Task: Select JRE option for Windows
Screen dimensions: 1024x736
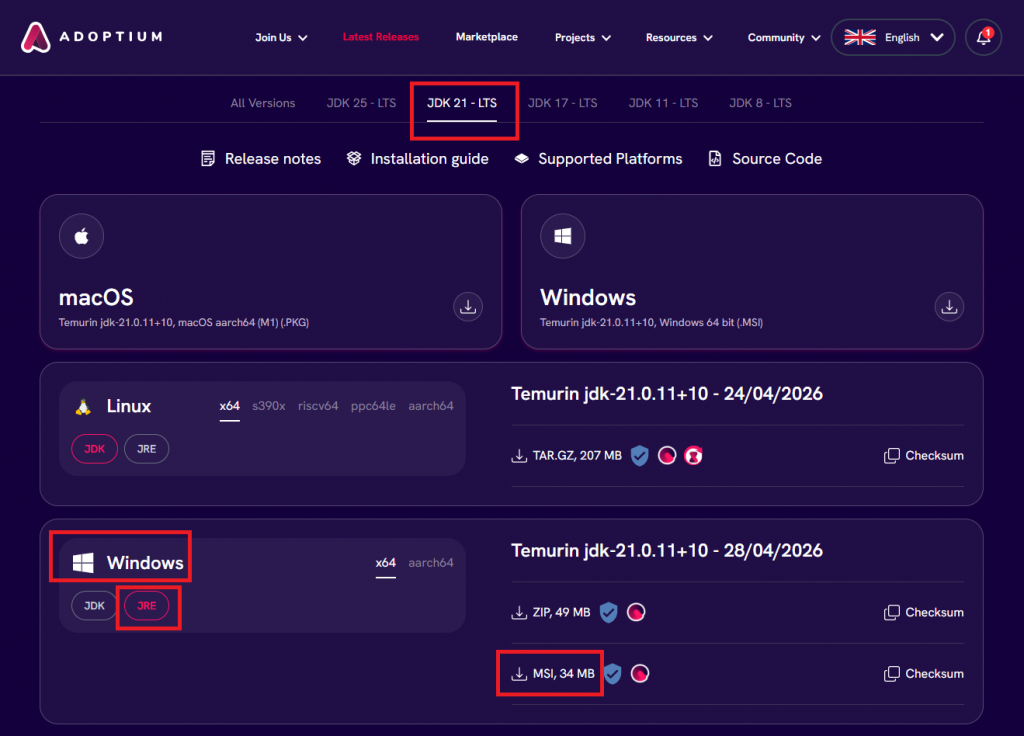Action: [146, 605]
